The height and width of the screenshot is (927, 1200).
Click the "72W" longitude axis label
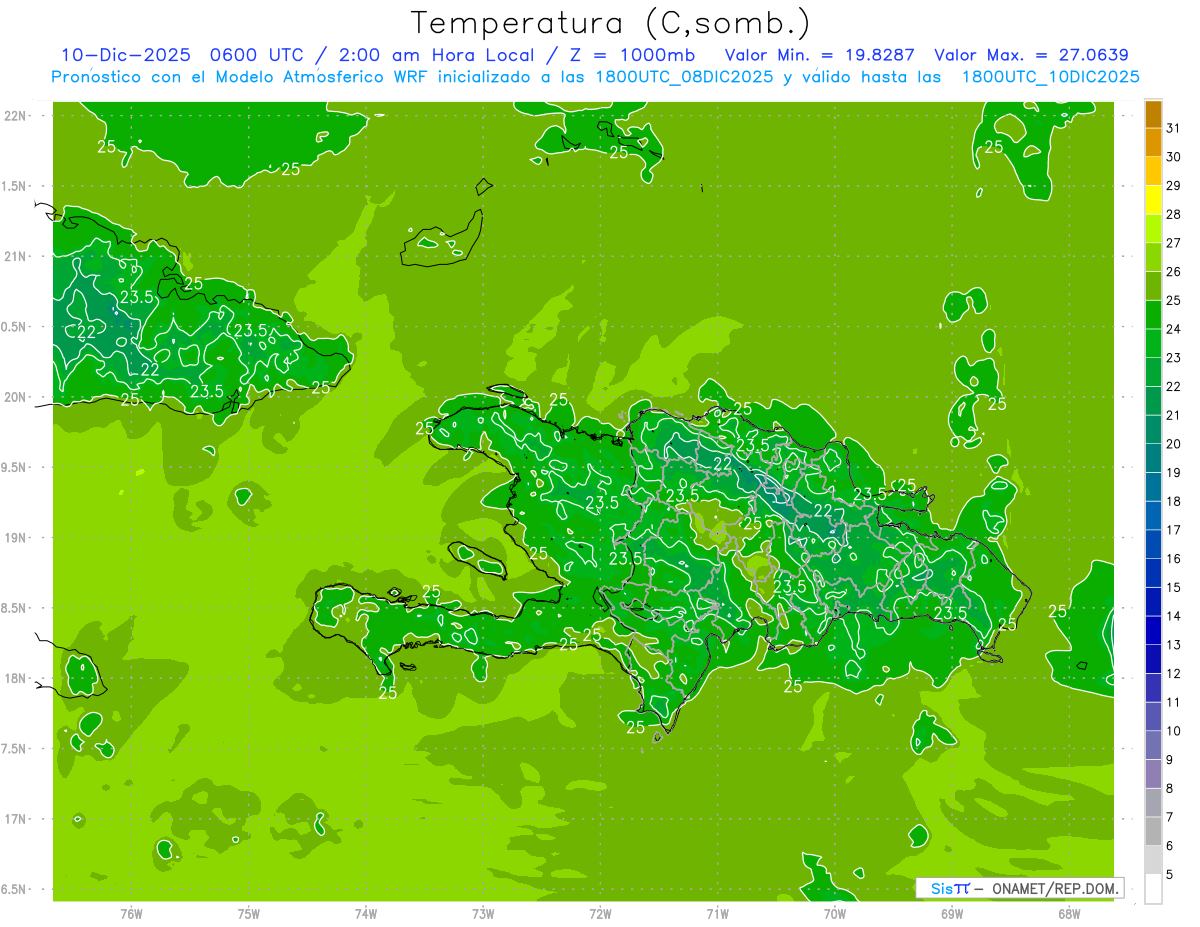(x=600, y=913)
